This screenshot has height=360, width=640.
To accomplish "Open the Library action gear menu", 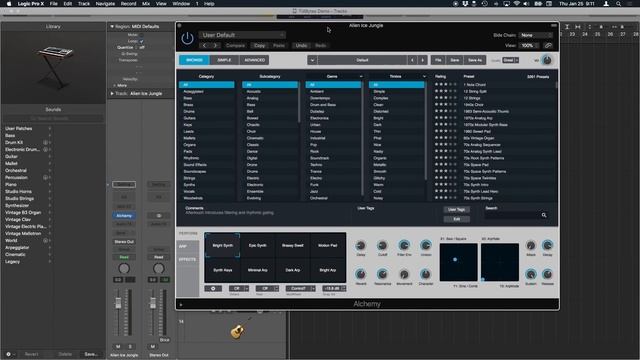I will point(9,354).
